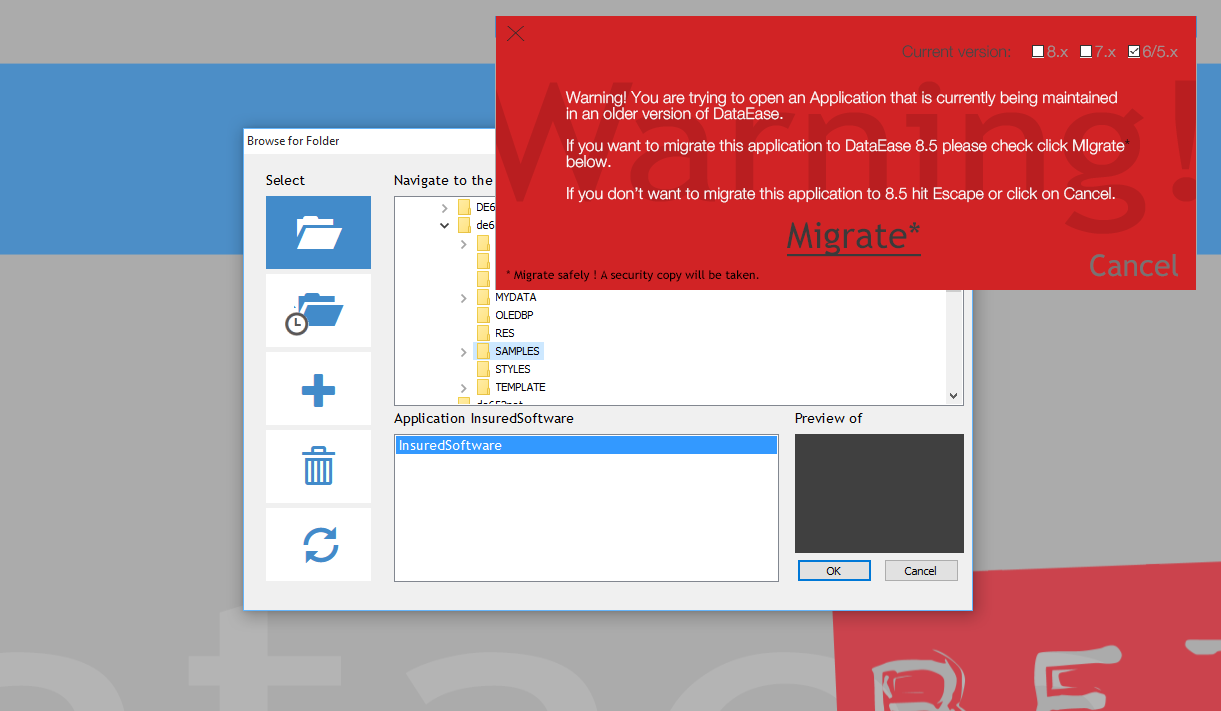The image size is (1221, 711).
Task: Click Cancel in Browse for Folder dialog
Action: coord(920,571)
